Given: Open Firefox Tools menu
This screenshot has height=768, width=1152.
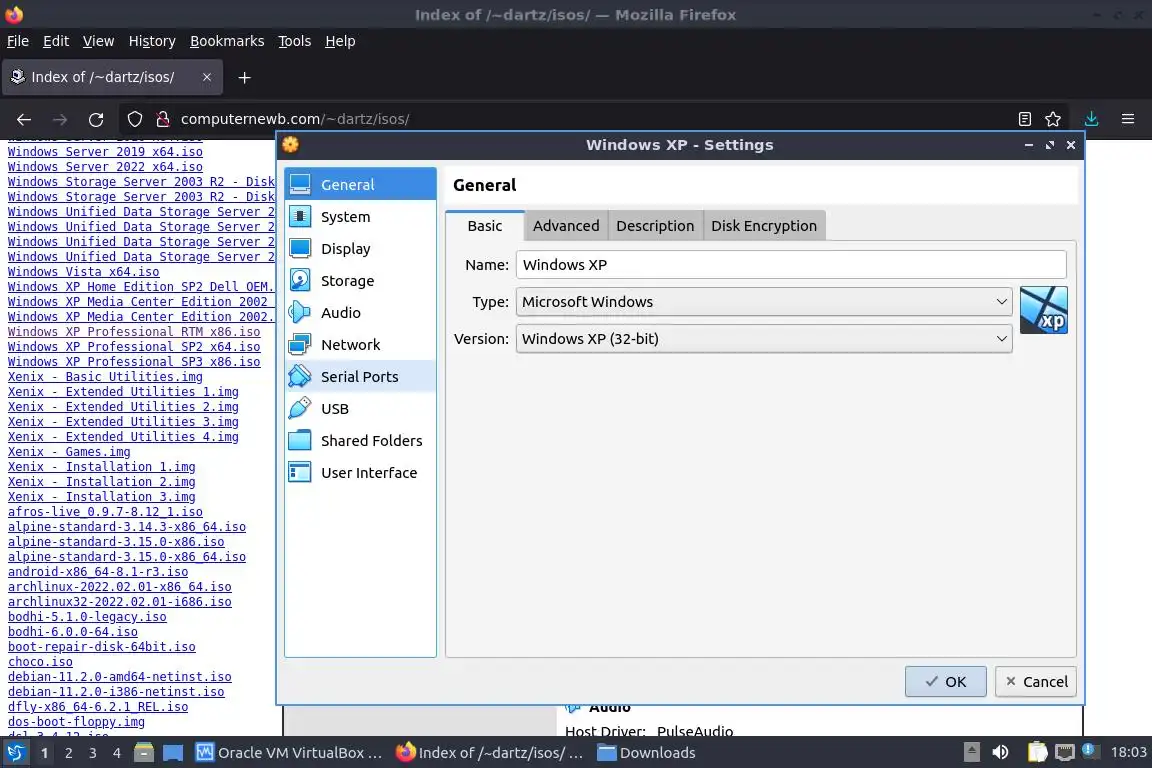Looking at the screenshot, I should (x=295, y=41).
